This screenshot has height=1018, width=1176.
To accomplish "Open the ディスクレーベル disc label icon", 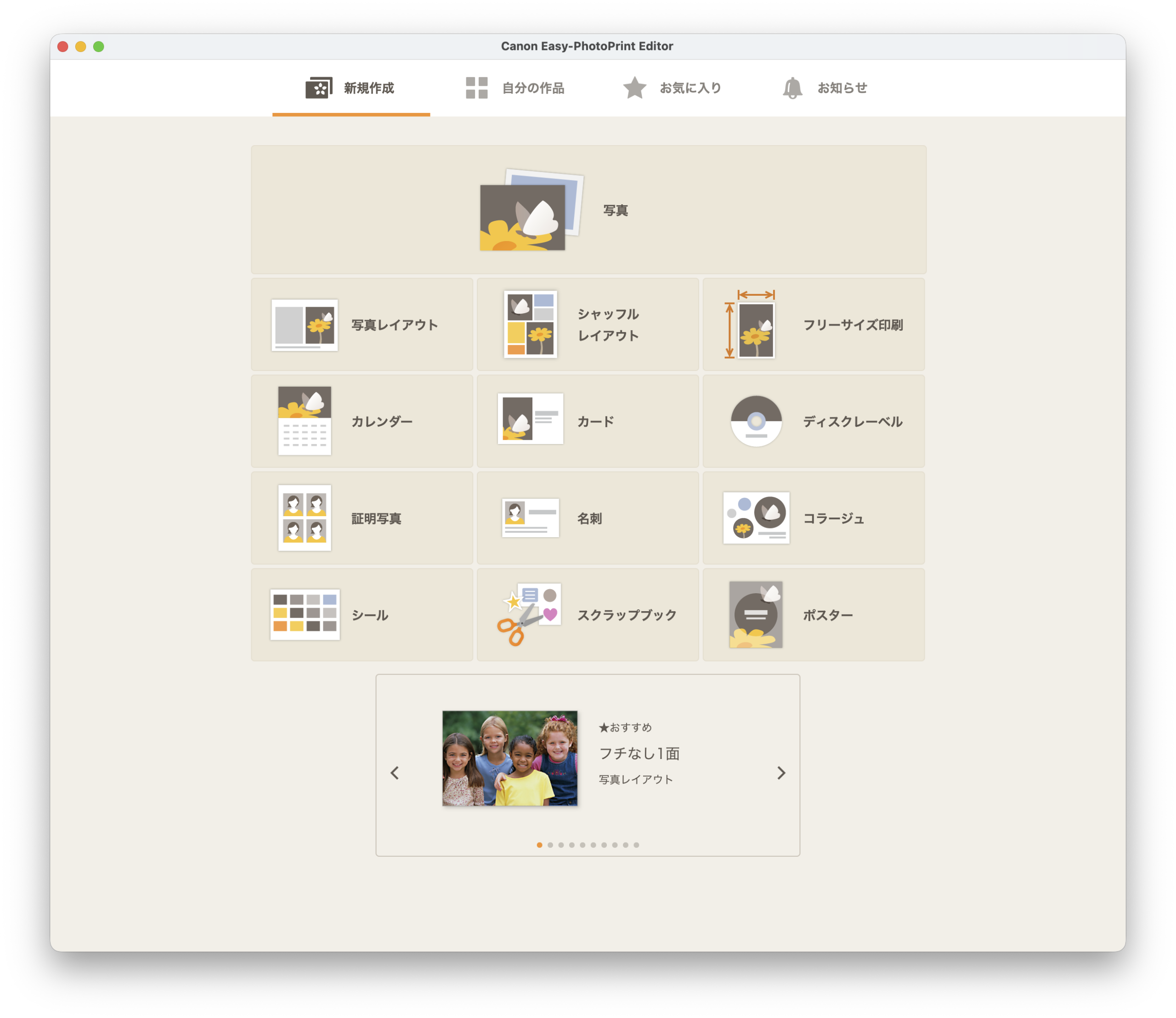I will click(756, 421).
